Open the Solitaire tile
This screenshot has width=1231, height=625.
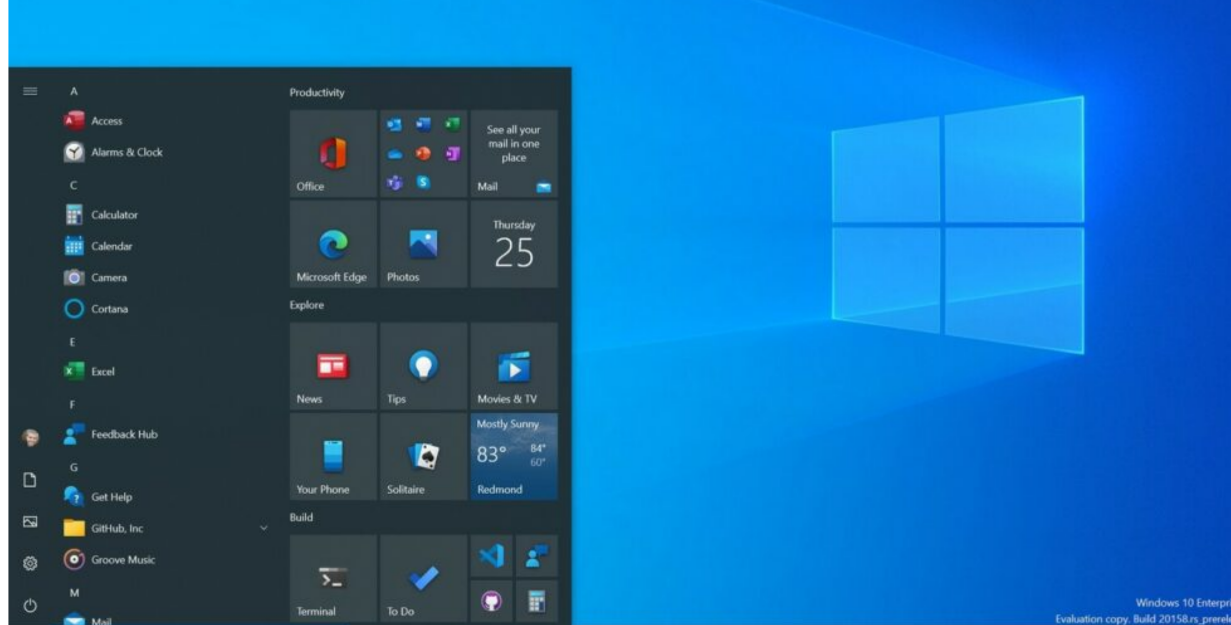pyautogui.click(x=423, y=457)
